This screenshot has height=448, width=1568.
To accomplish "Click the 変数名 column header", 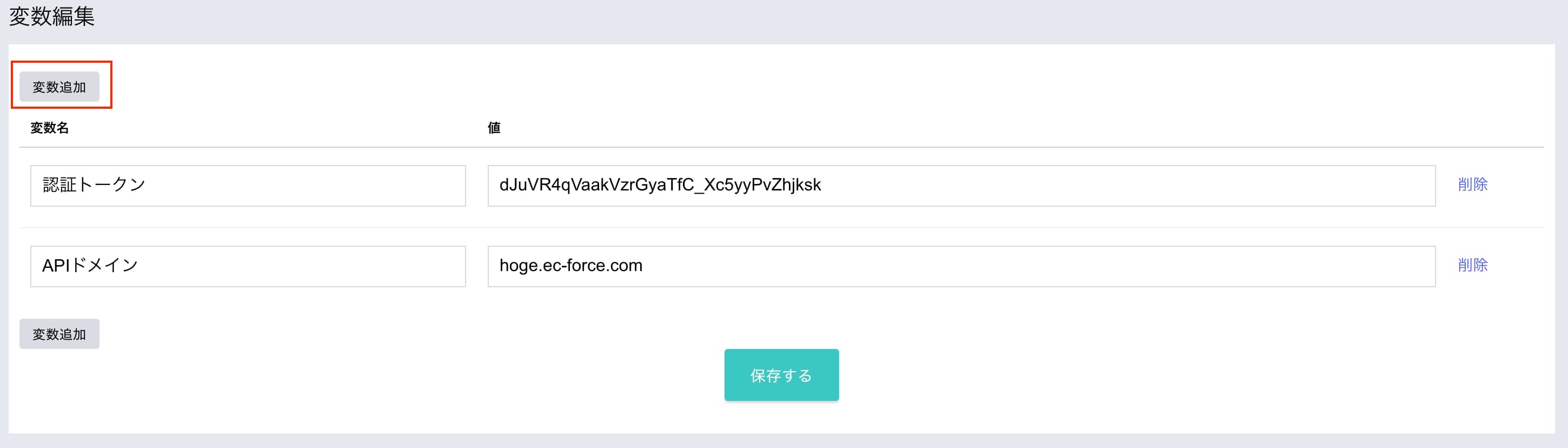I will coord(49,128).
